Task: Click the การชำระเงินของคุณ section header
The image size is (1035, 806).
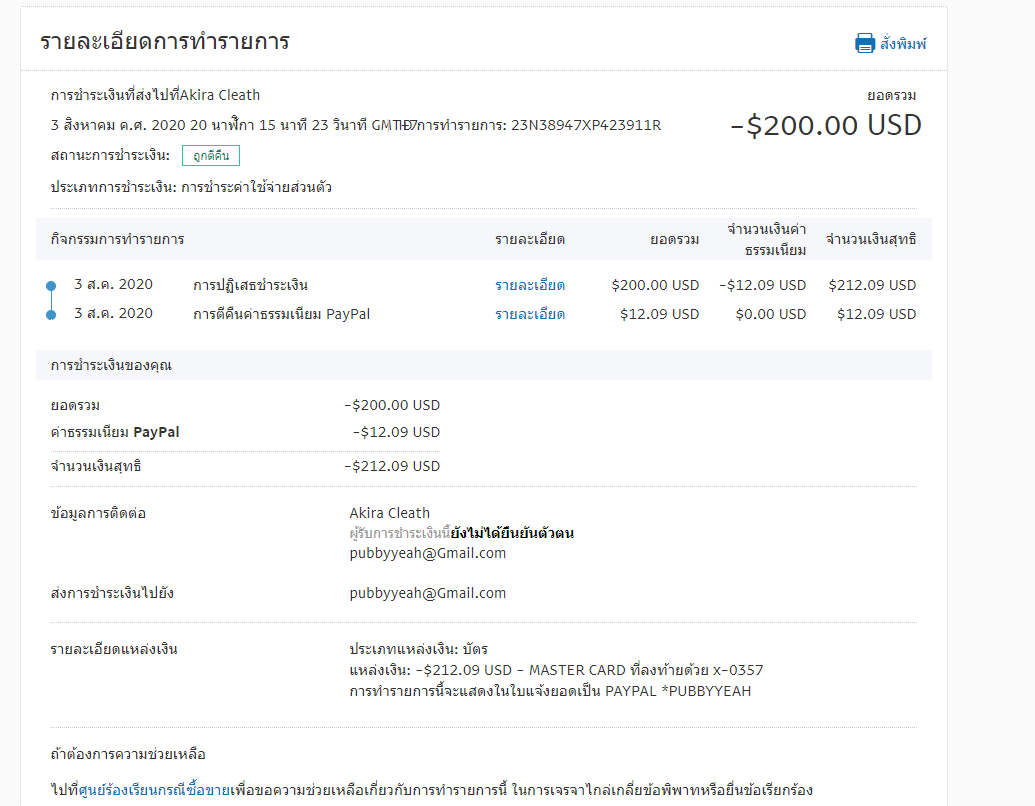Action: [x=111, y=365]
